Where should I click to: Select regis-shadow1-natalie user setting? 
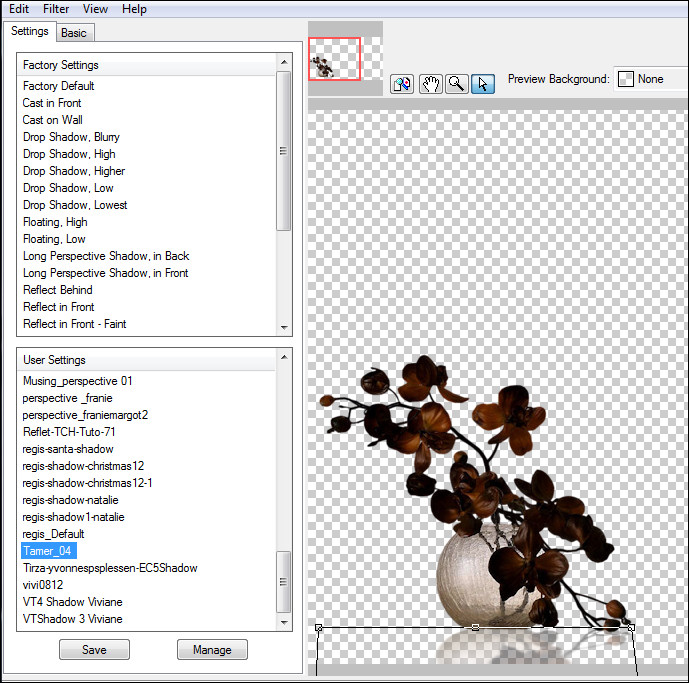pos(73,517)
